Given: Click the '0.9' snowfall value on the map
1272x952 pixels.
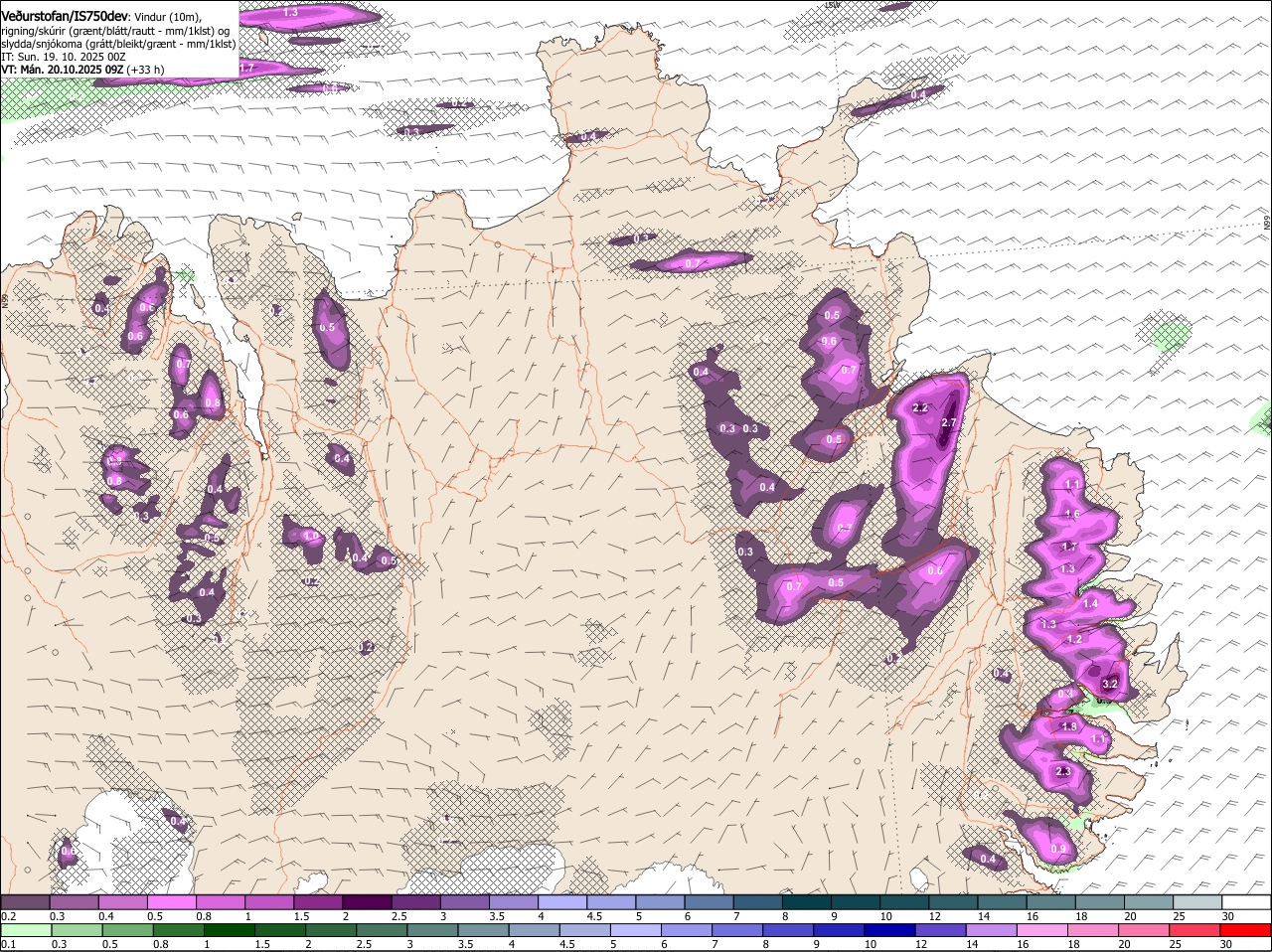Looking at the screenshot, I should [x=1058, y=850].
